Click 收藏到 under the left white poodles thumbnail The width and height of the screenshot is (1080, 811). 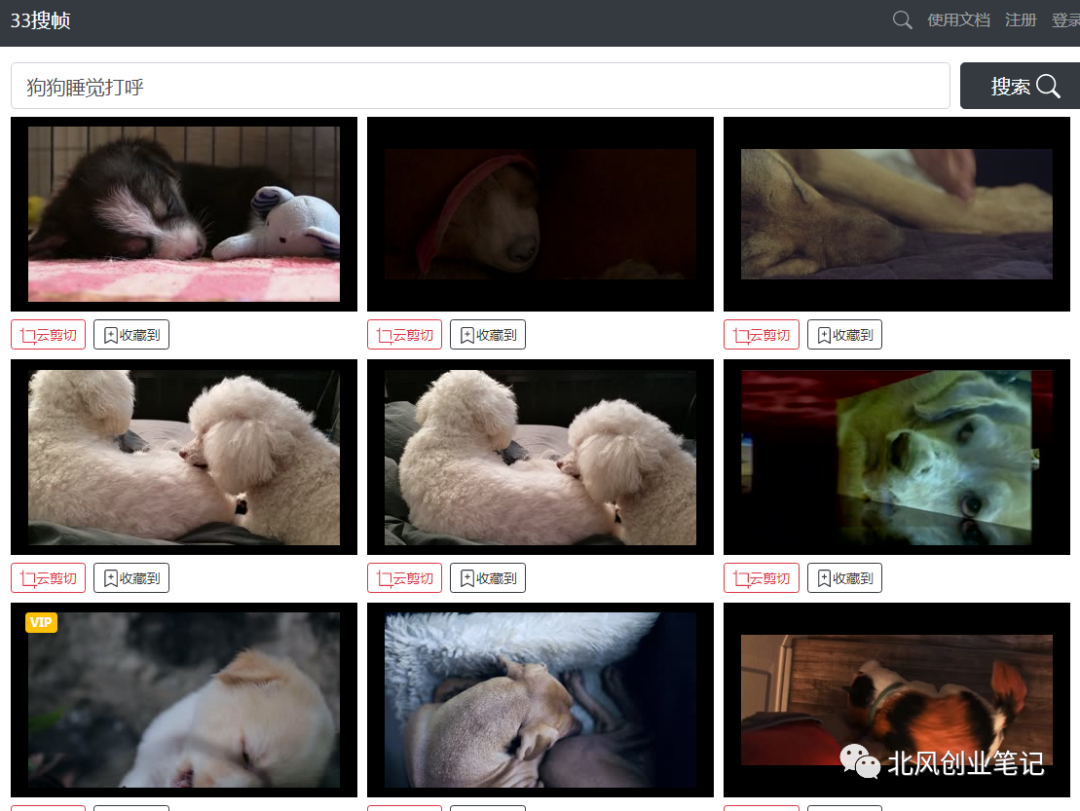131,578
